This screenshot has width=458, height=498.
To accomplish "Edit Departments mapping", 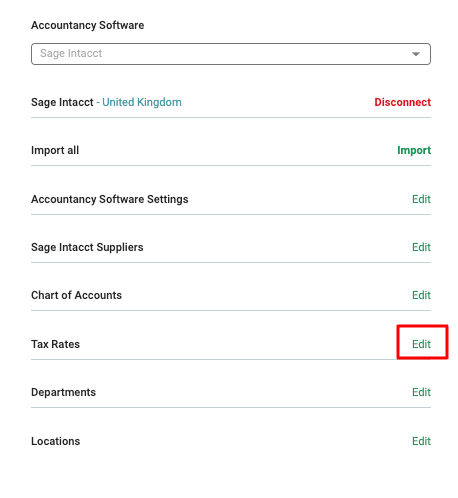I will click(421, 392).
